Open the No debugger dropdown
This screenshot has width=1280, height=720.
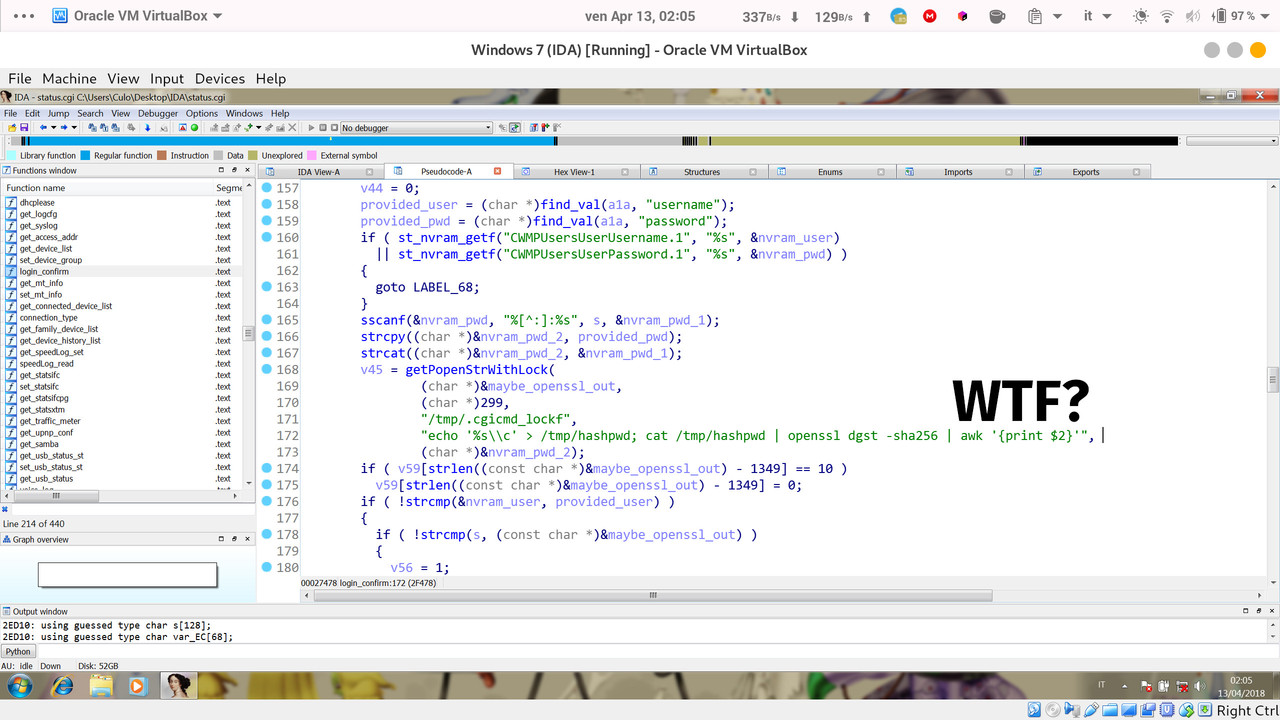pyautogui.click(x=416, y=127)
